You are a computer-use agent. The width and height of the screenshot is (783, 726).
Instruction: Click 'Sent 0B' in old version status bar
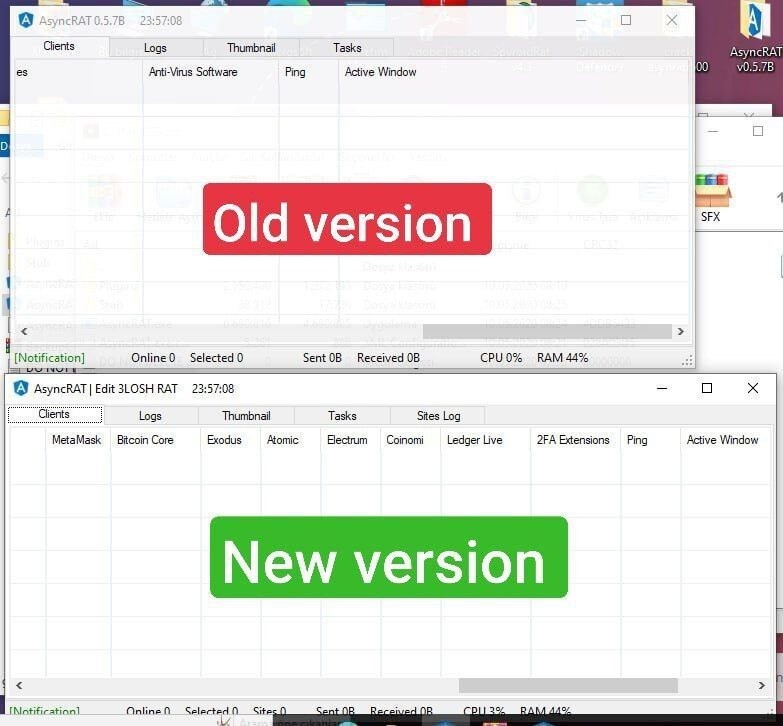[322, 358]
